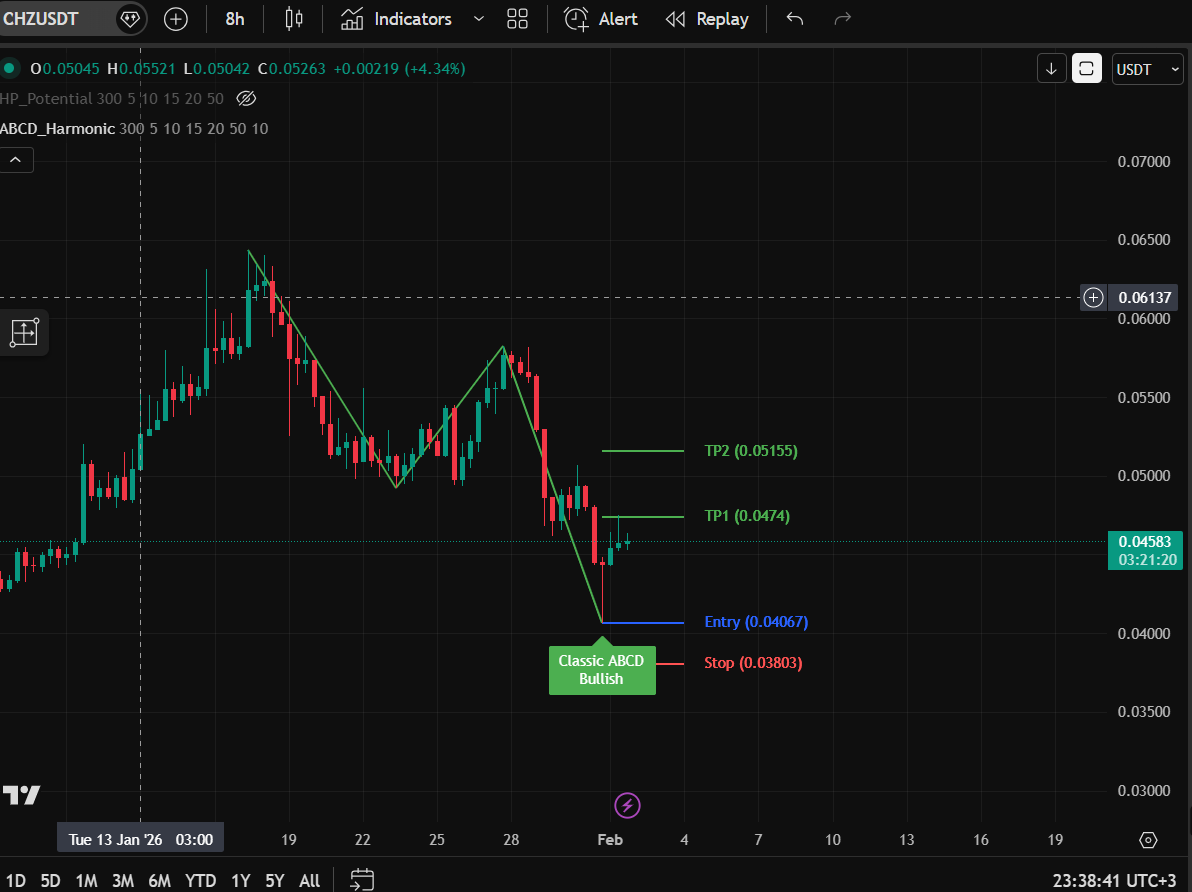Start bar Replay mode
This screenshot has height=892, width=1192.
(x=707, y=19)
